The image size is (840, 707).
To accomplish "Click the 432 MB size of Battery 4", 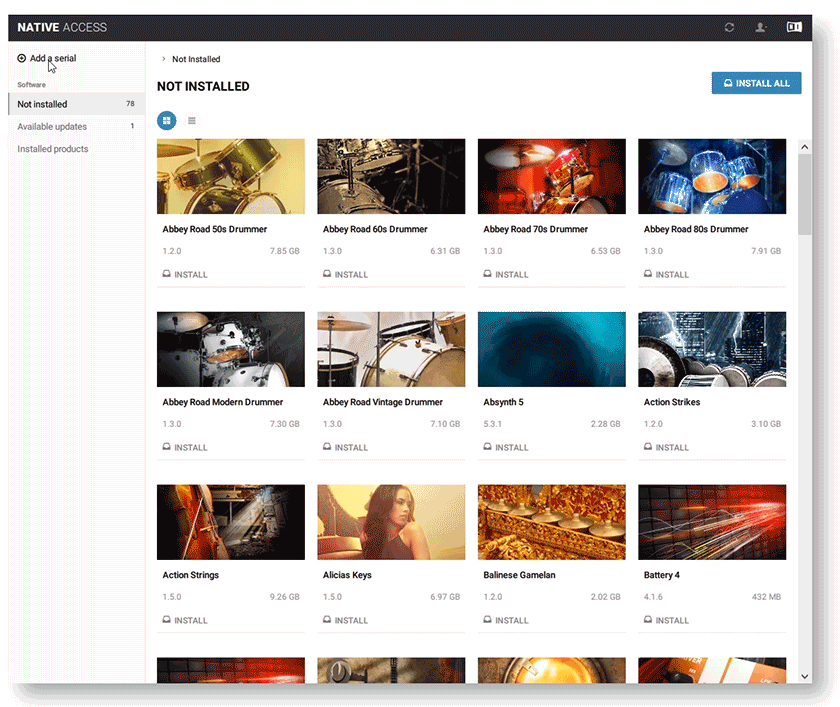I will (766, 597).
